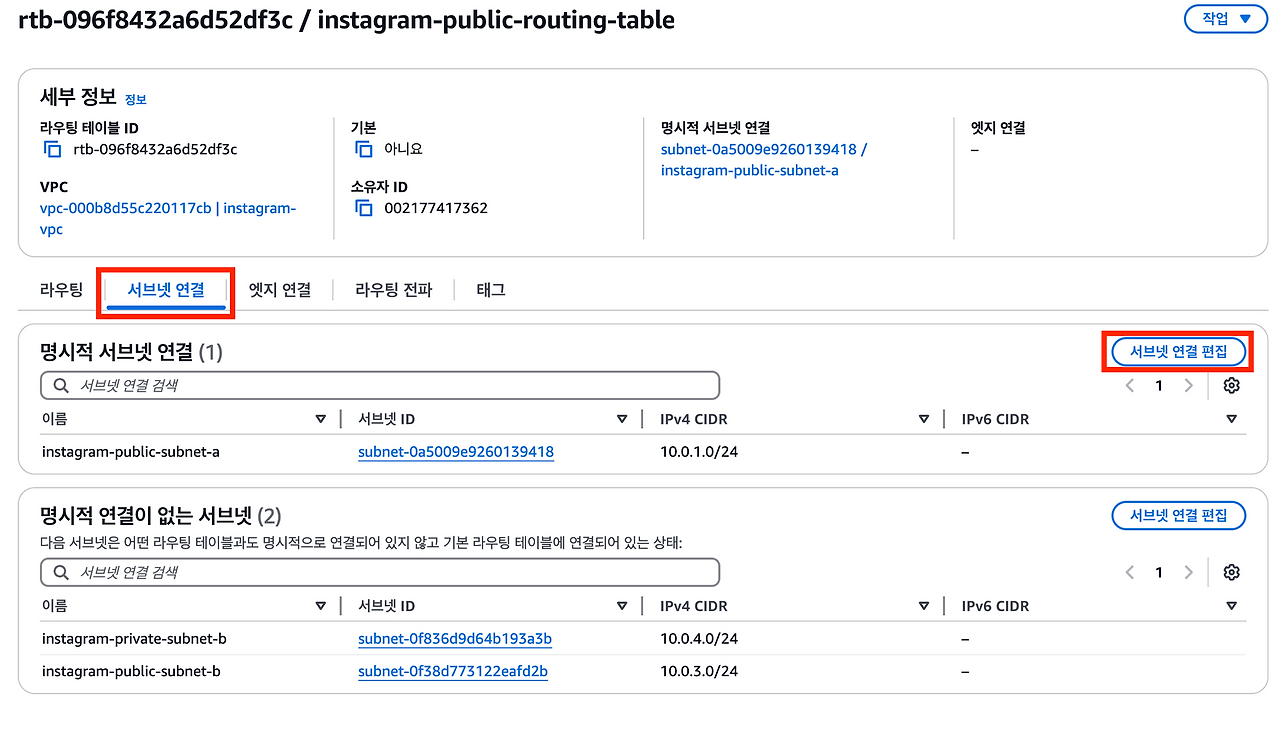Open subnet-0a5009e9260139418 link in table row

tap(456, 452)
